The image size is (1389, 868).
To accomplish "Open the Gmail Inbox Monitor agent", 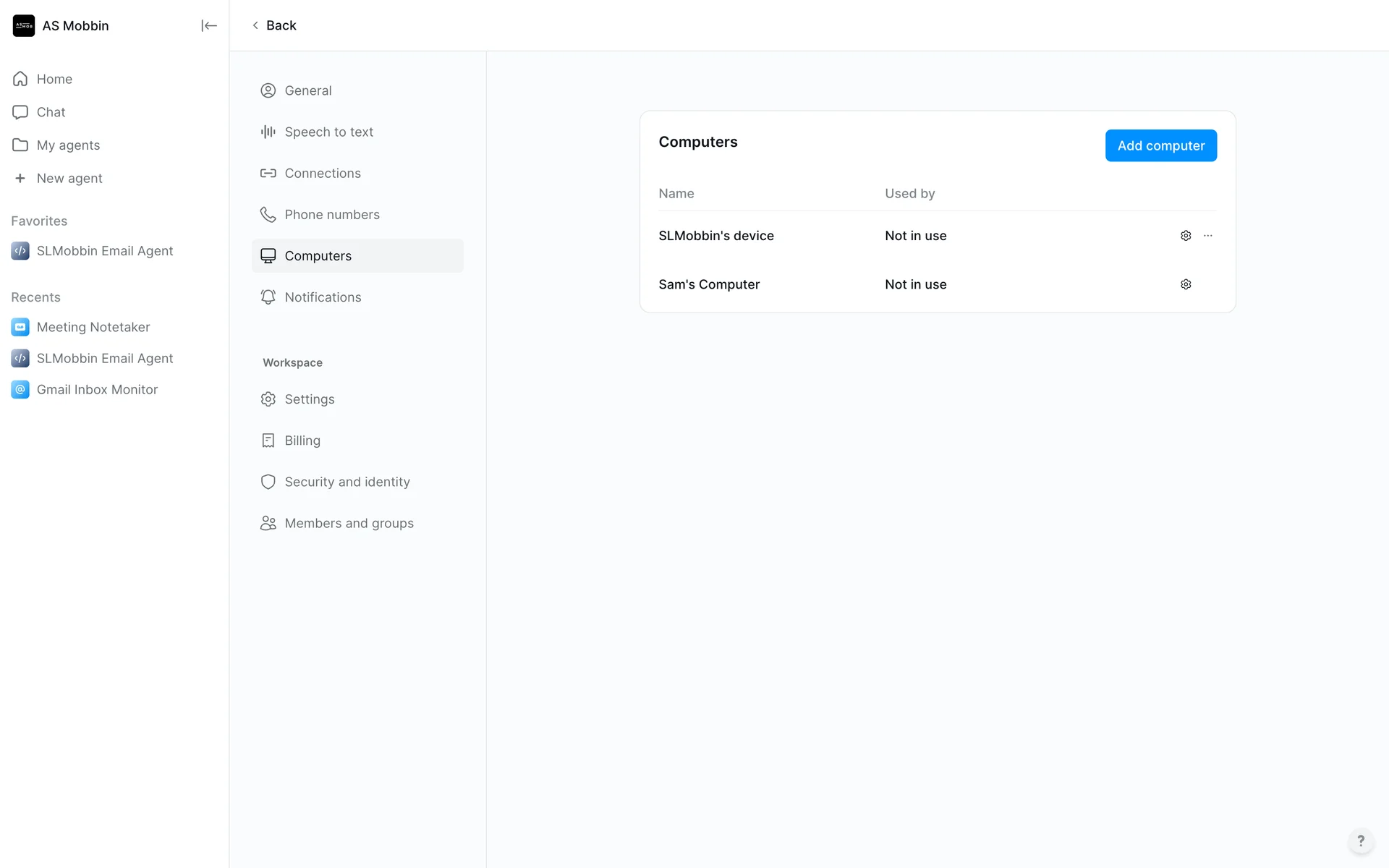I will 97,390.
